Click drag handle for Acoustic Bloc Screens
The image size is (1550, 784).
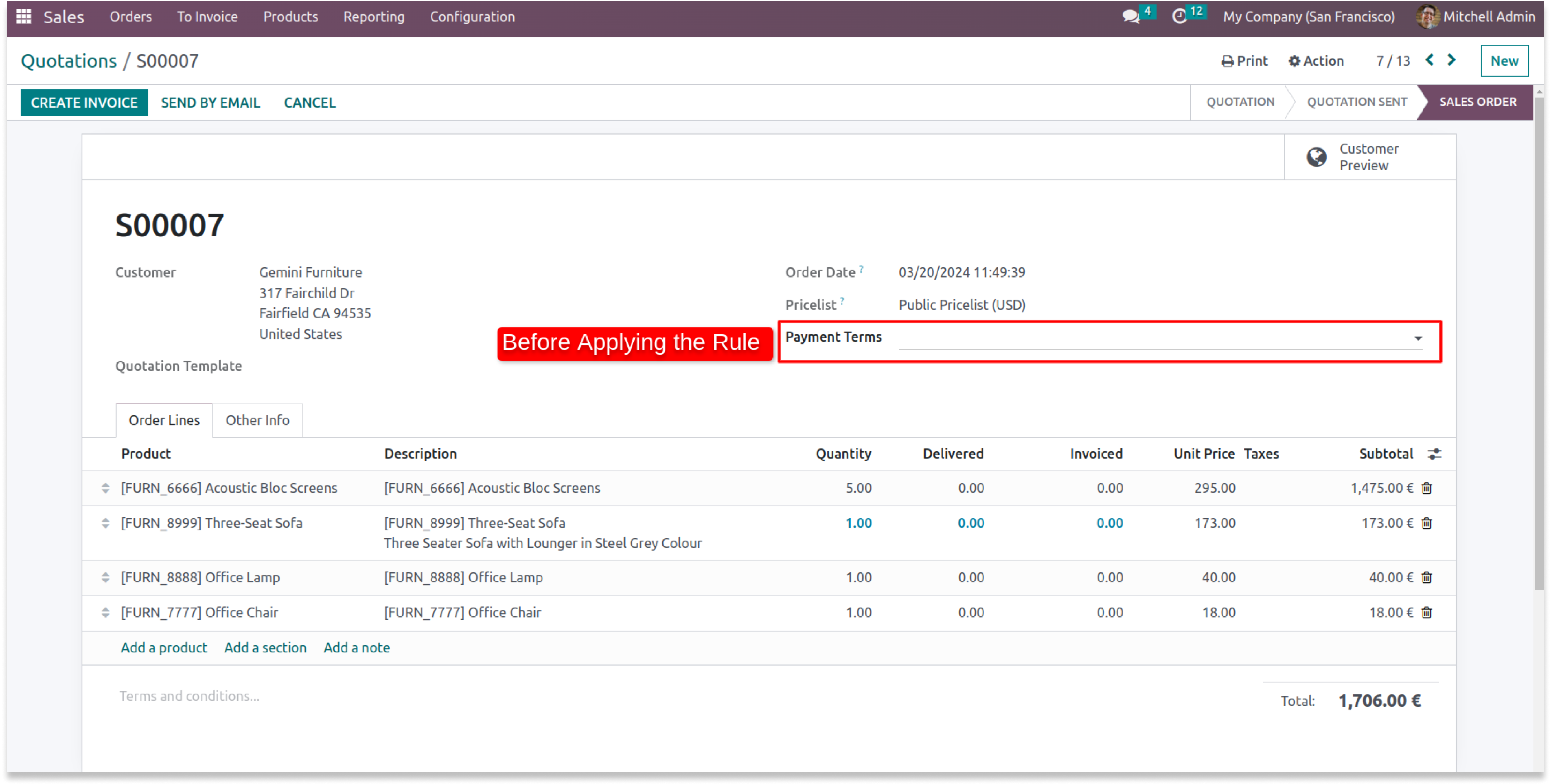pyautogui.click(x=105, y=488)
